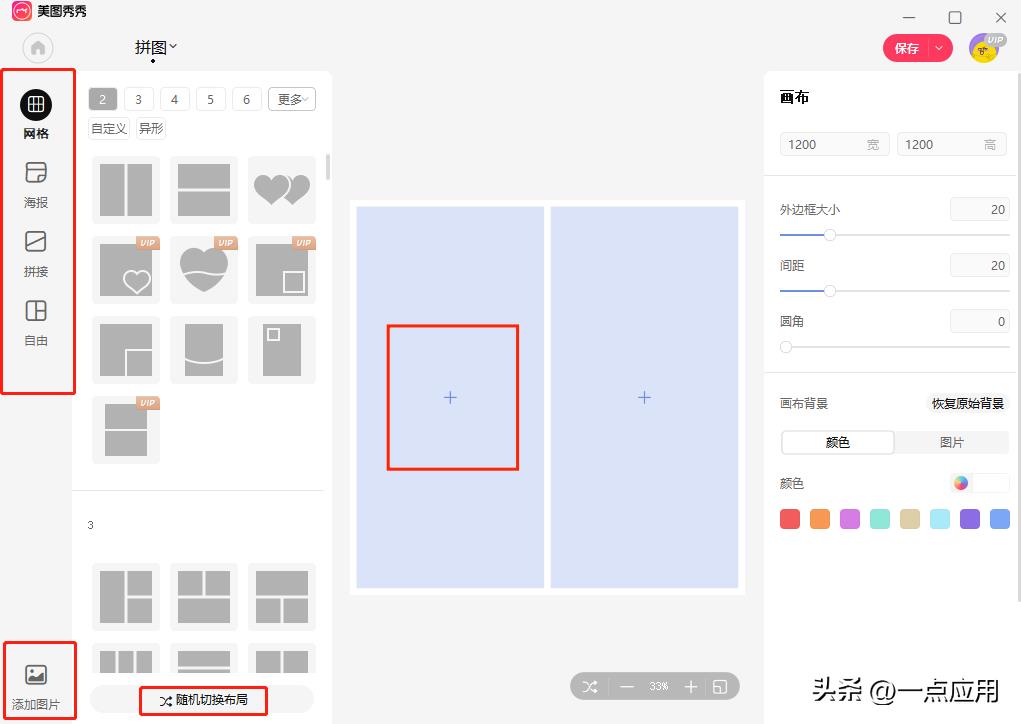
Task: Click fit-to-screen icon in zoom bar
Action: click(x=719, y=687)
